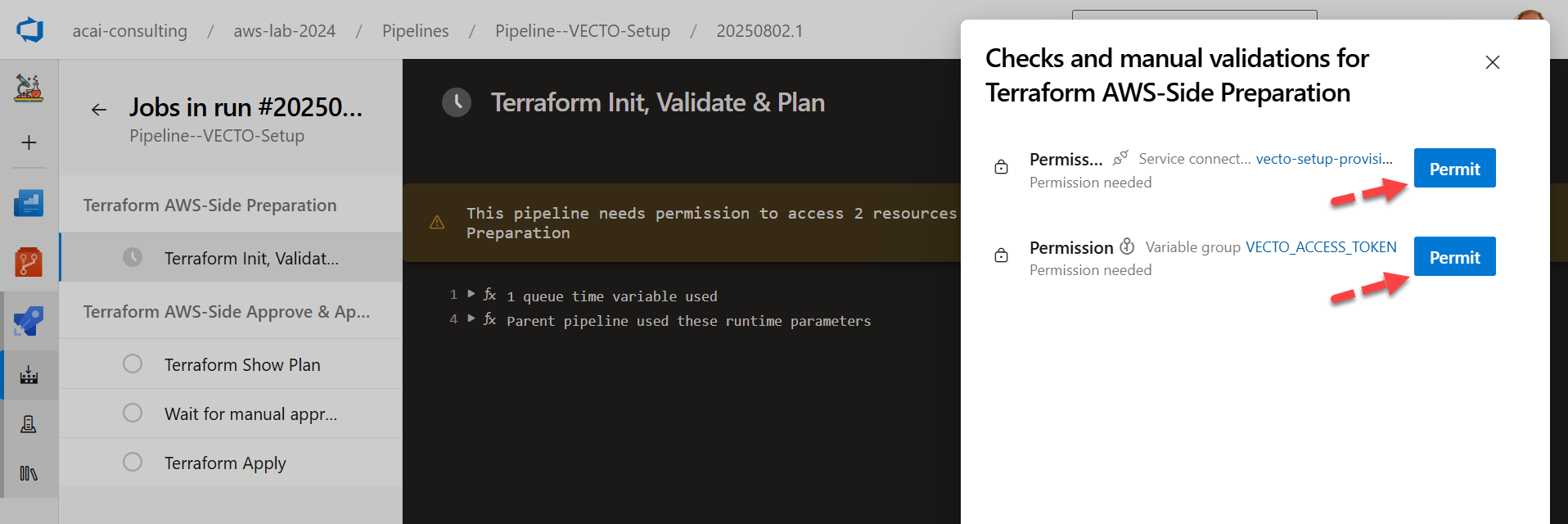
Task: Go to Pipeline--VECTO-Setup breadcrumb
Action: pyautogui.click(x=583, y=31)
